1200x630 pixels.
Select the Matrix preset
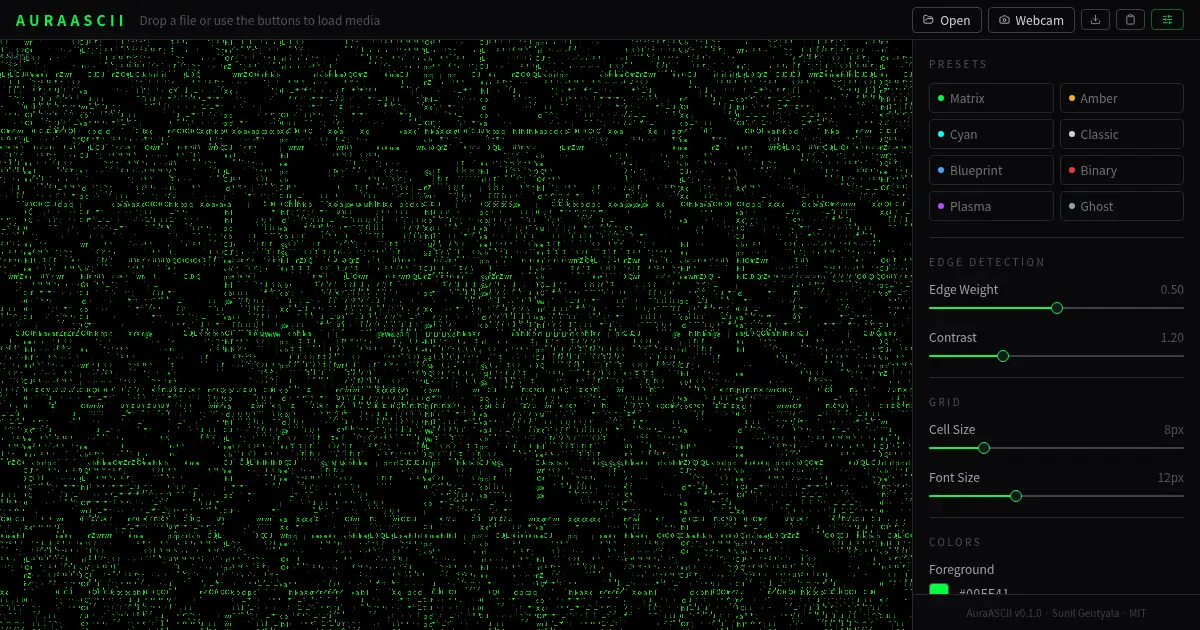[x=991, y=98]
